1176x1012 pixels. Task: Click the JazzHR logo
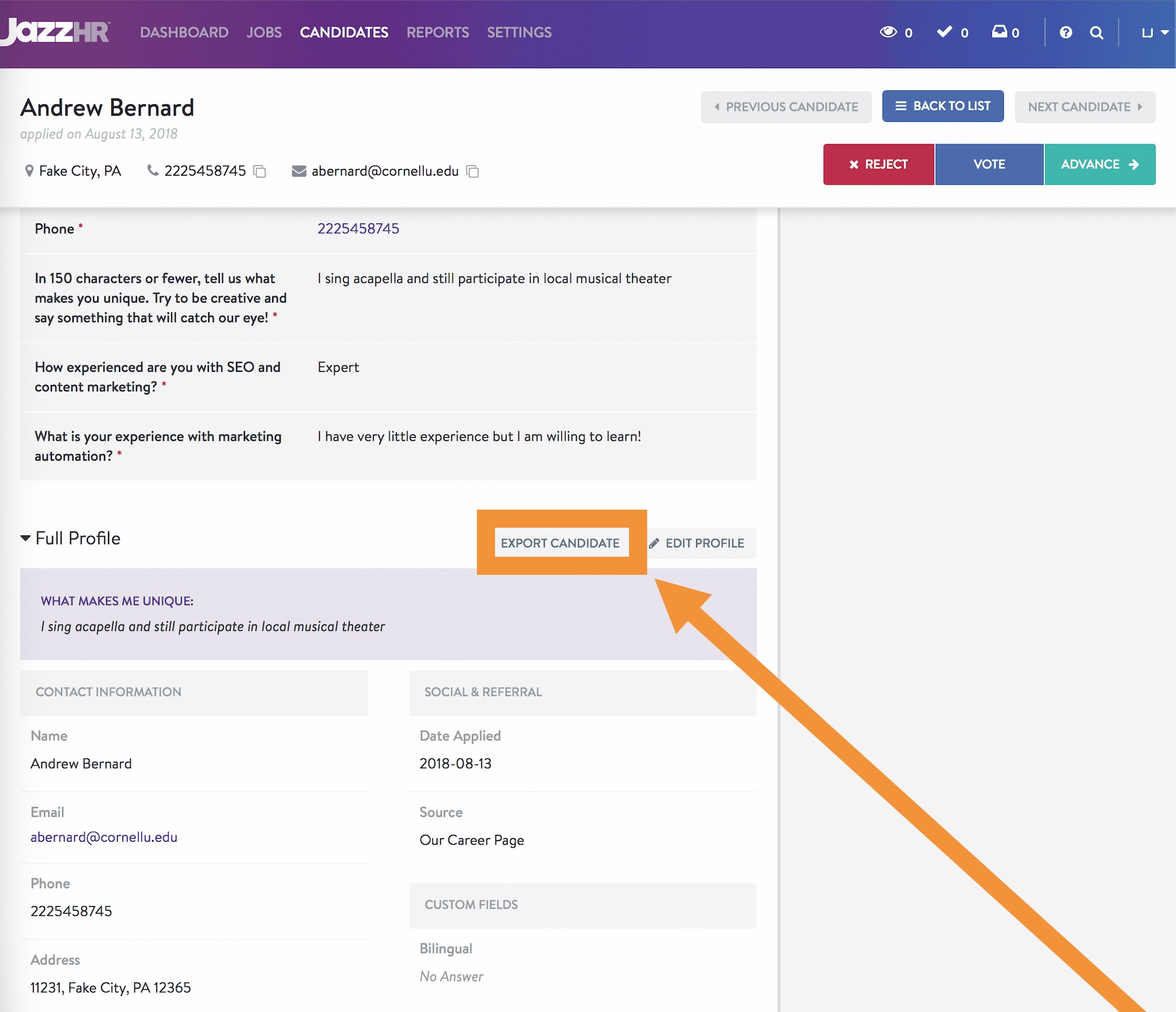click(56, 32)
